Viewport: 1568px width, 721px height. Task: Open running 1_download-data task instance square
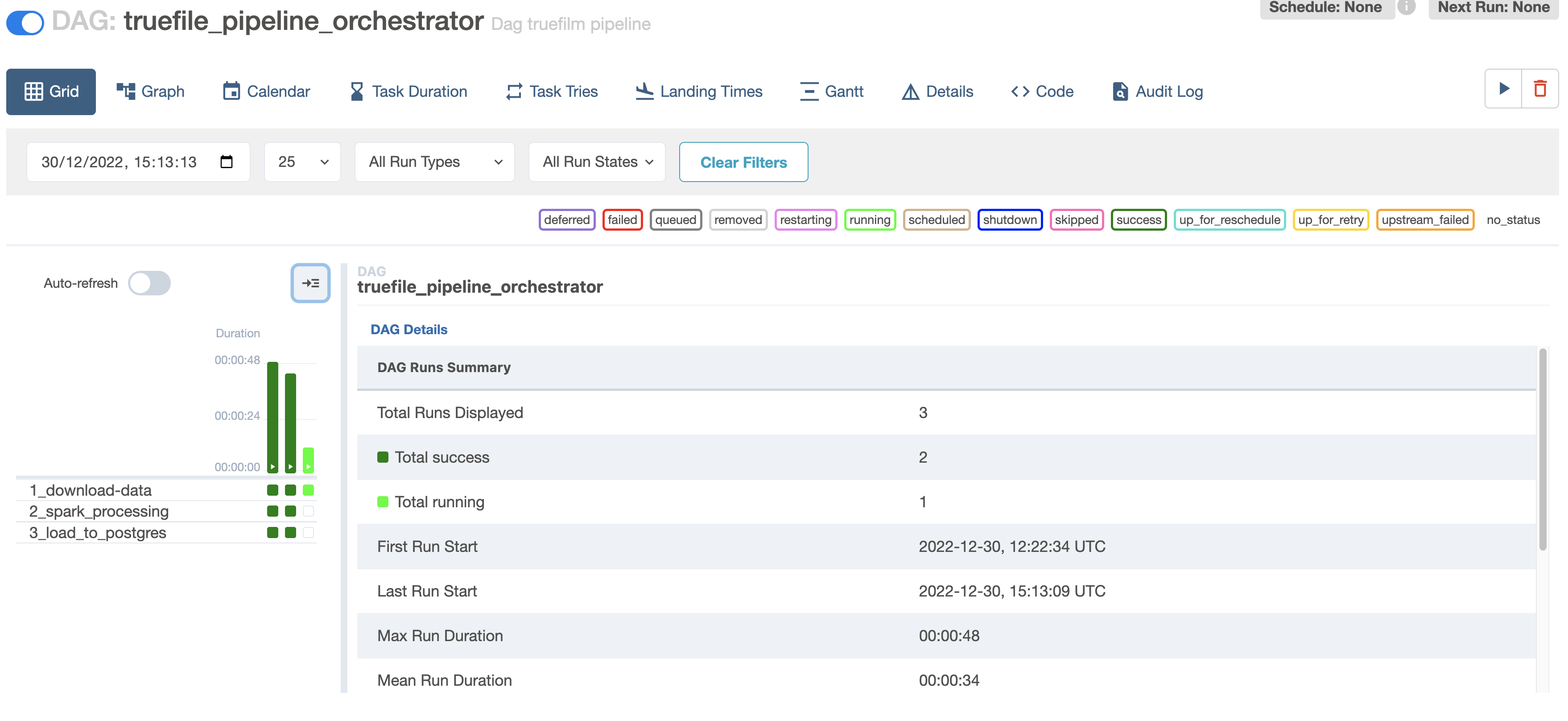pyautogui.click(x=309, y=489)
